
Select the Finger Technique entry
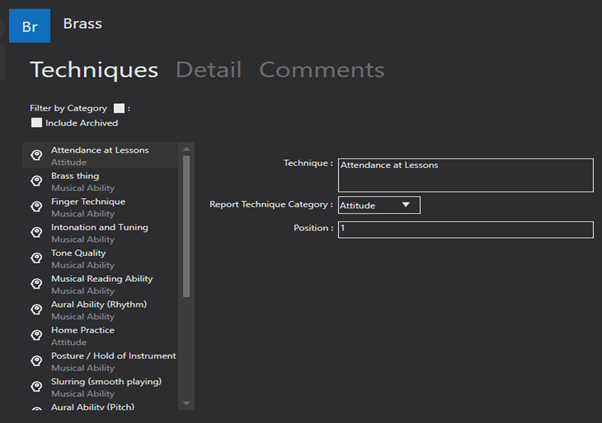pos(100,207)
